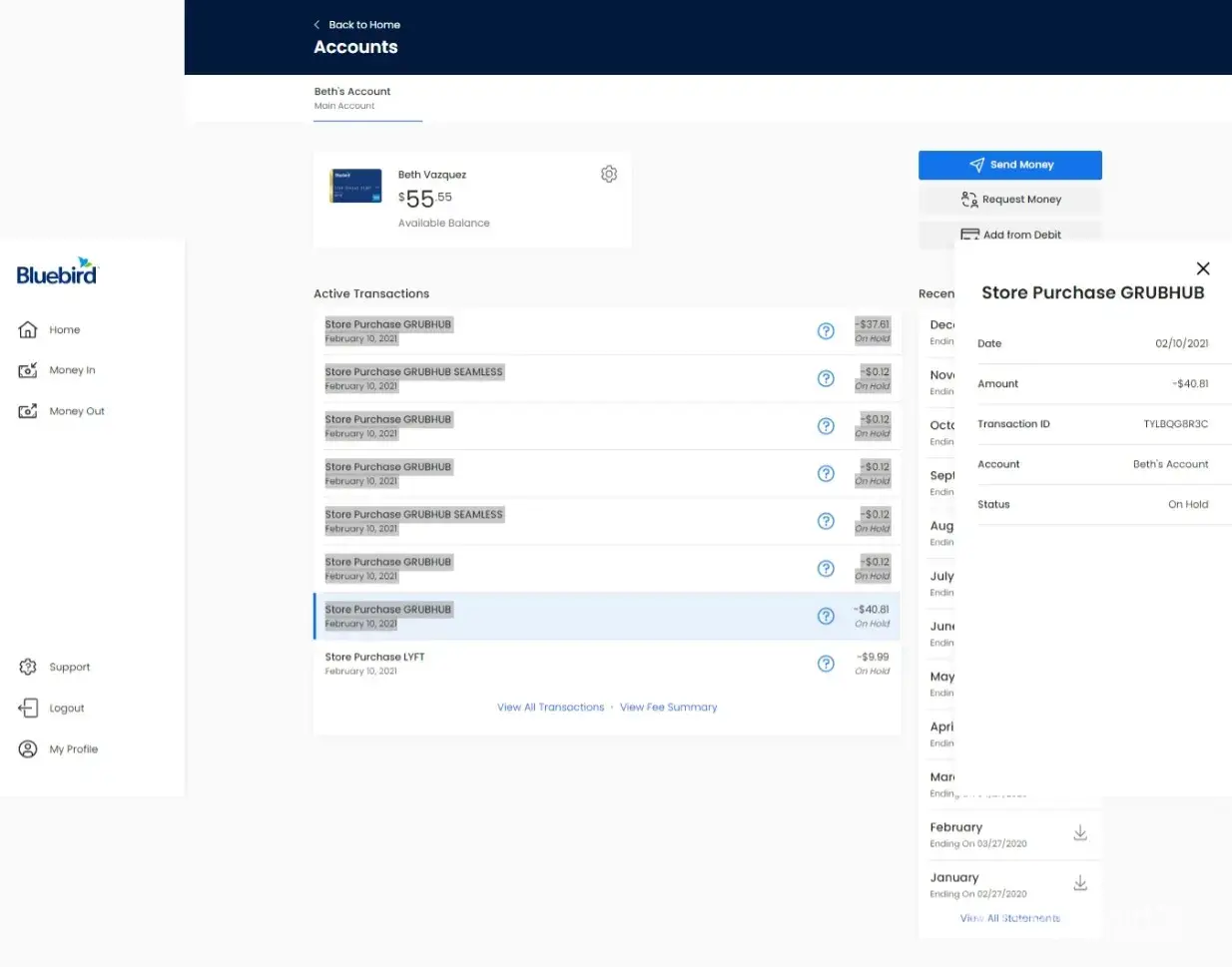
Task: Select Add from Debit option
Action: (1009, 235)
